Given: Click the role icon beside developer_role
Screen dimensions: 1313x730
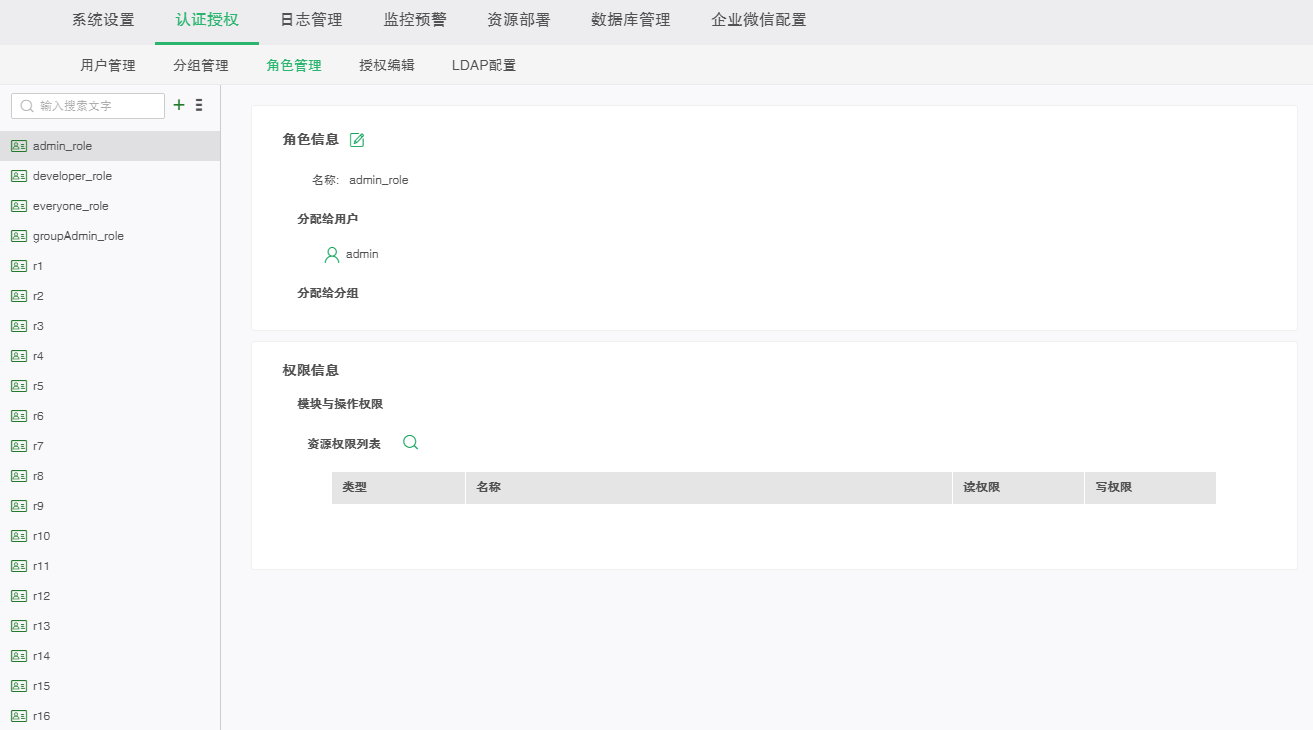Looking at the screenshot, I should [x=19, y=176].
